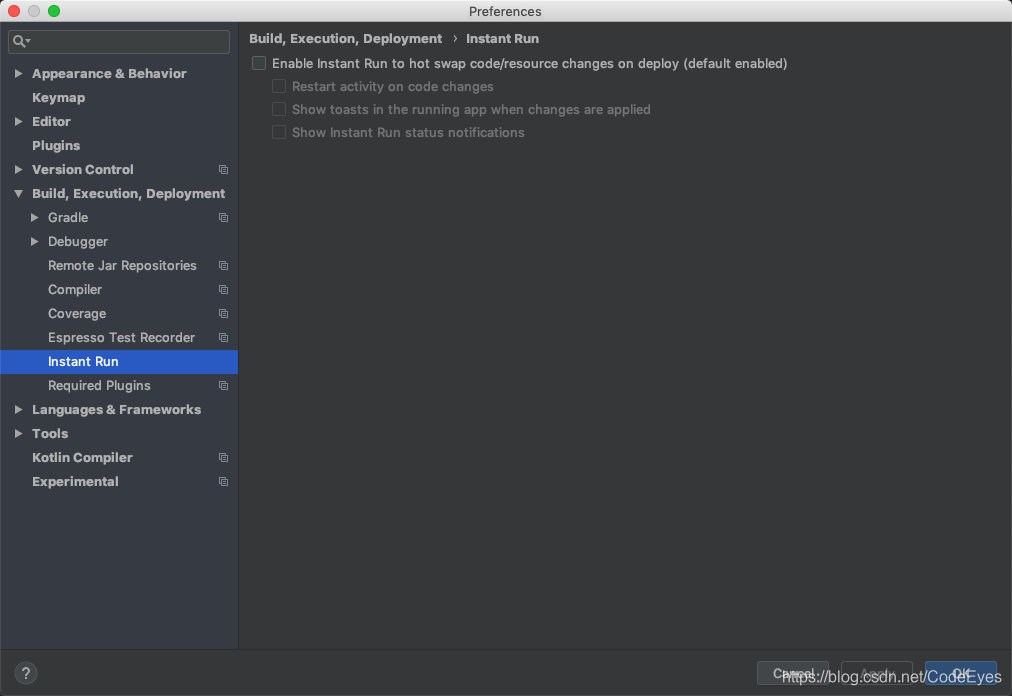Image resolution: width=1012 pixels, height=696 pixels.
Task: Click the project-level icon beside Required Plugins
Action: tap(223, 385)
